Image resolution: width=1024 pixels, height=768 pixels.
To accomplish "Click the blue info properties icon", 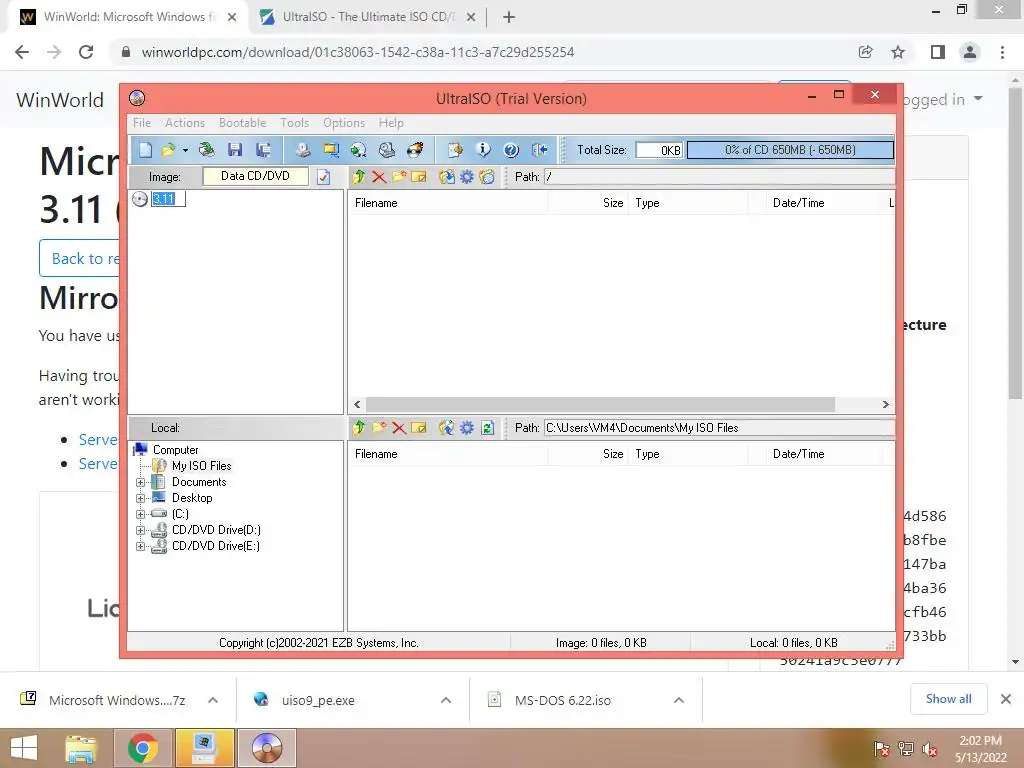I will pos(483,150).
